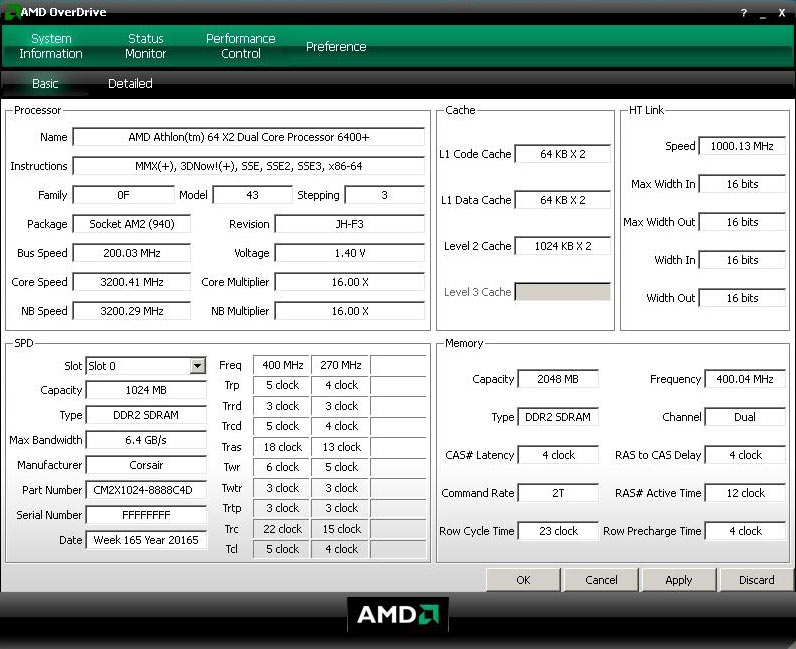Viewport: 796px width, 649px height.
Task: Click the Row Cycle Time field 23 clock
Action: tap(558, 531)
